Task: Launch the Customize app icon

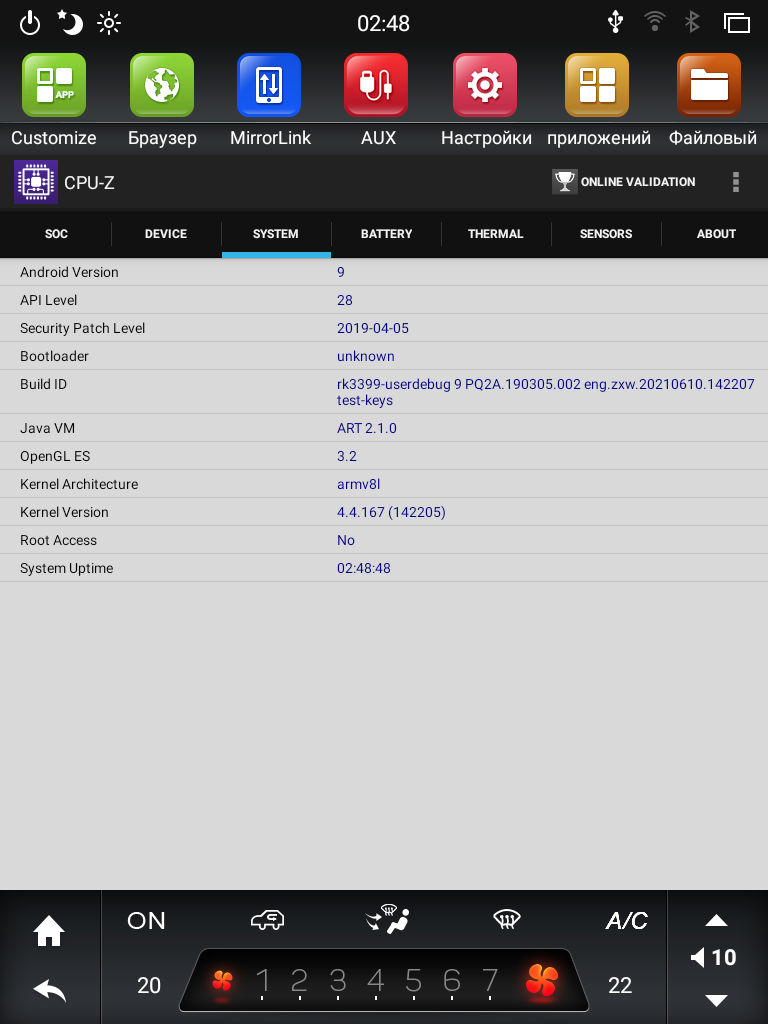Action: tap(54, 85)
